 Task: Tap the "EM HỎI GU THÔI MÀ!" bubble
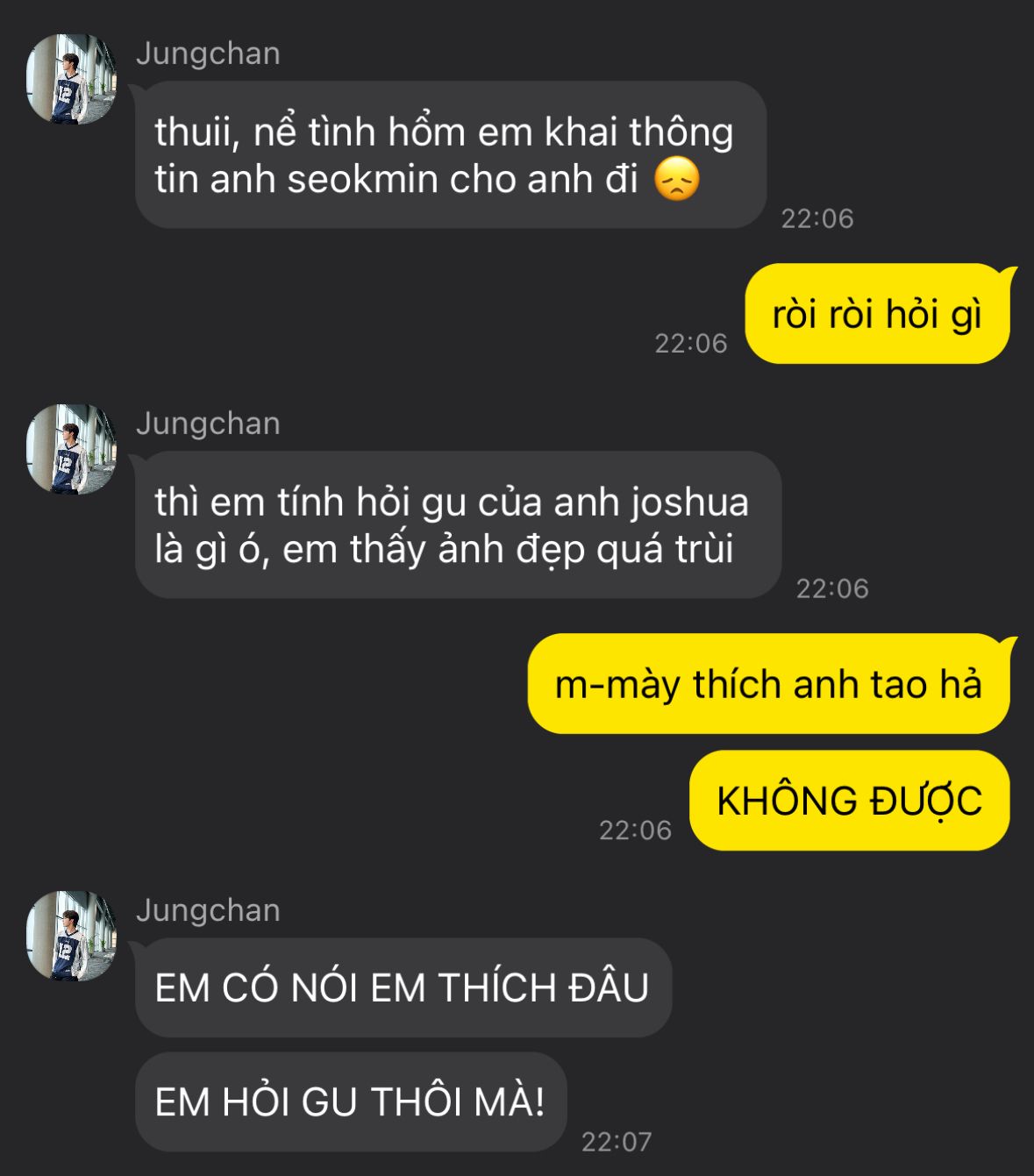point(351,1102)
